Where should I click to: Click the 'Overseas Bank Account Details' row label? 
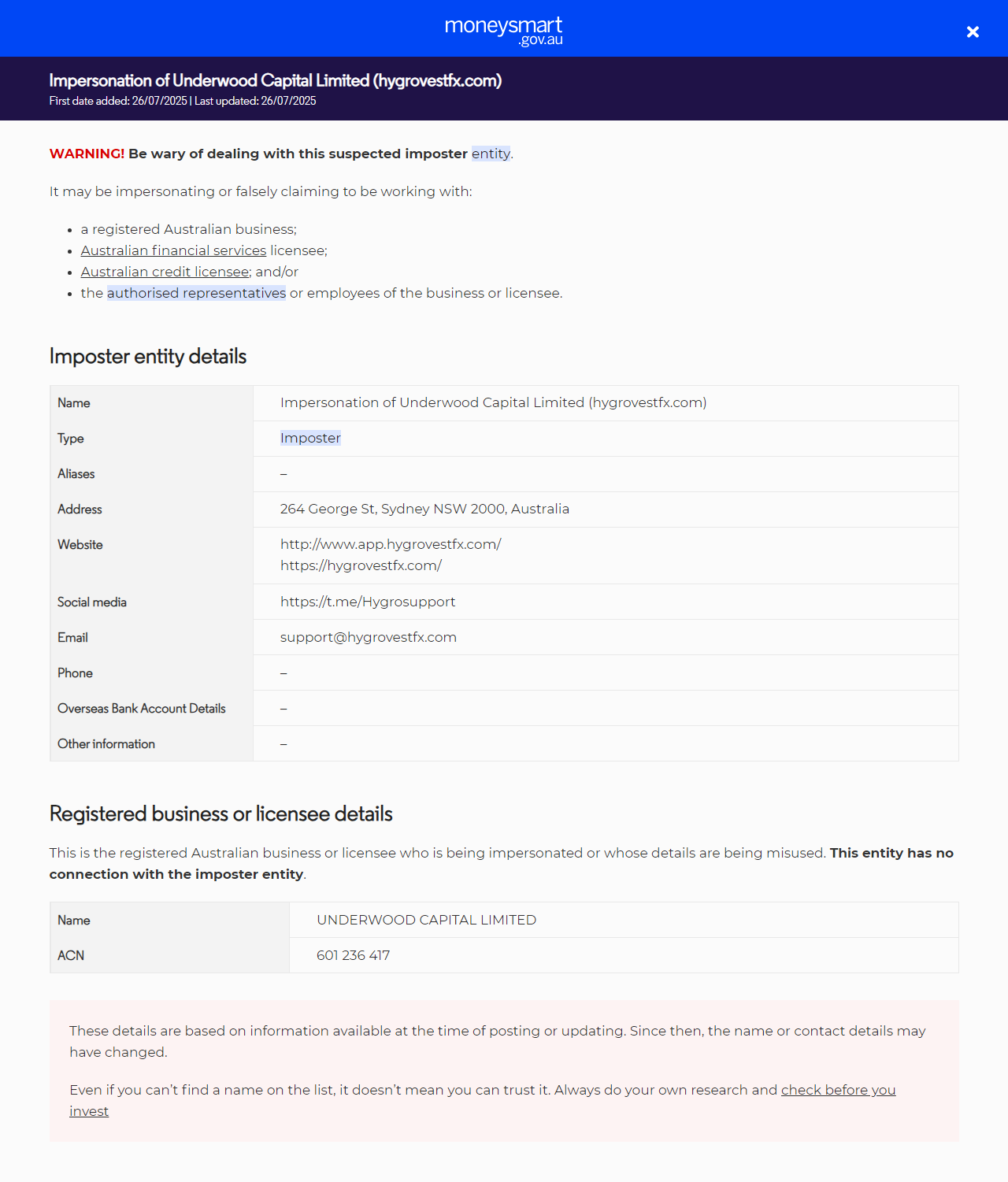point(142,708)
